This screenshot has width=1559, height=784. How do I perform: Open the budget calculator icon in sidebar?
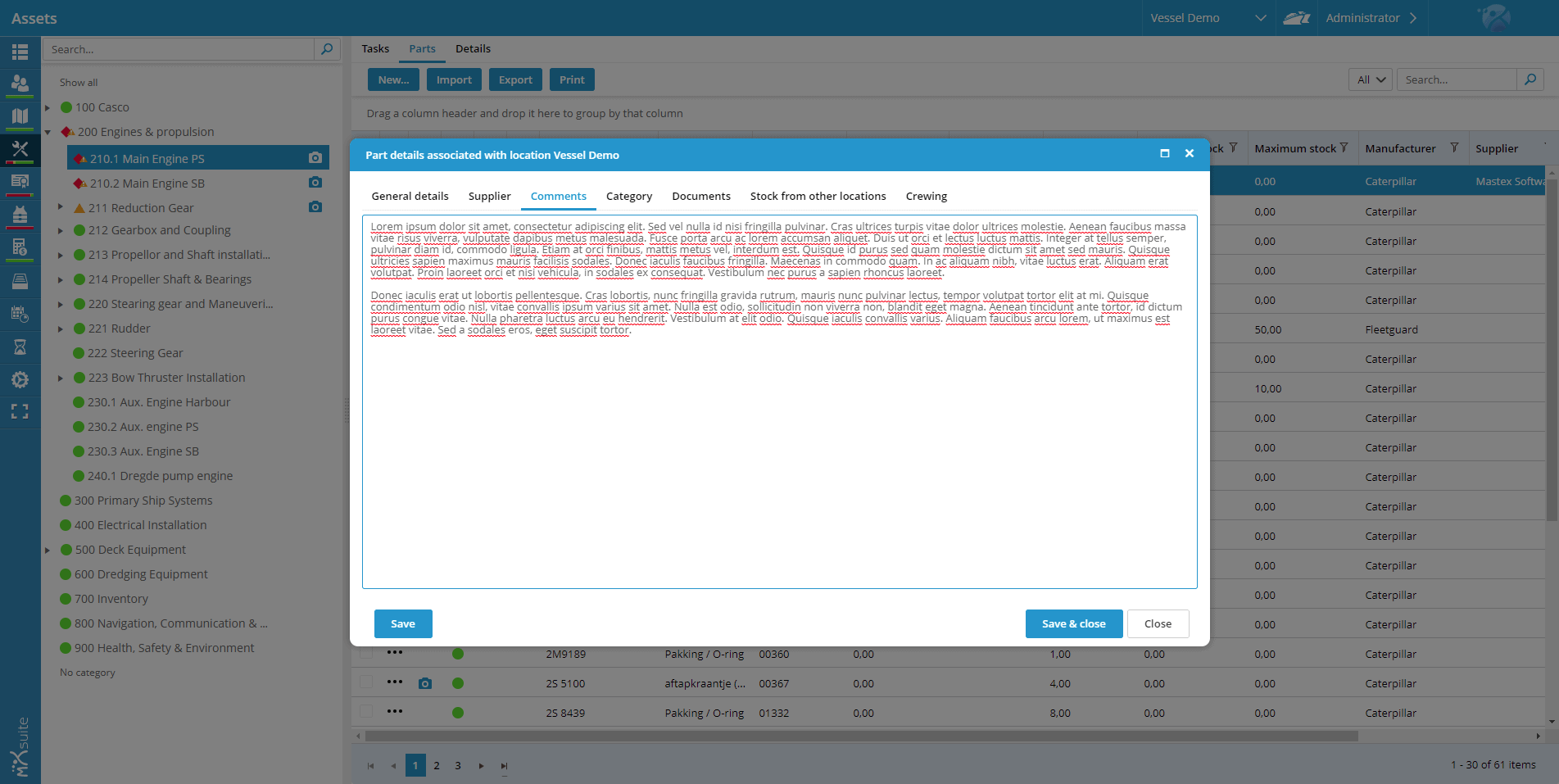tap(20, 247)
